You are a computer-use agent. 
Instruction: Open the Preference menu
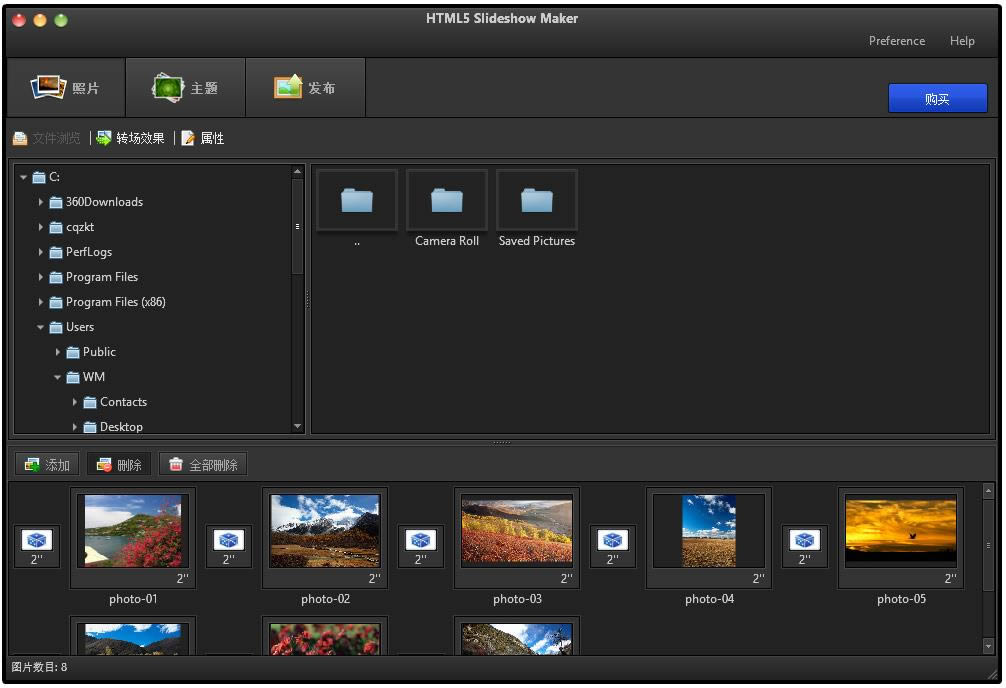point(897,40)
